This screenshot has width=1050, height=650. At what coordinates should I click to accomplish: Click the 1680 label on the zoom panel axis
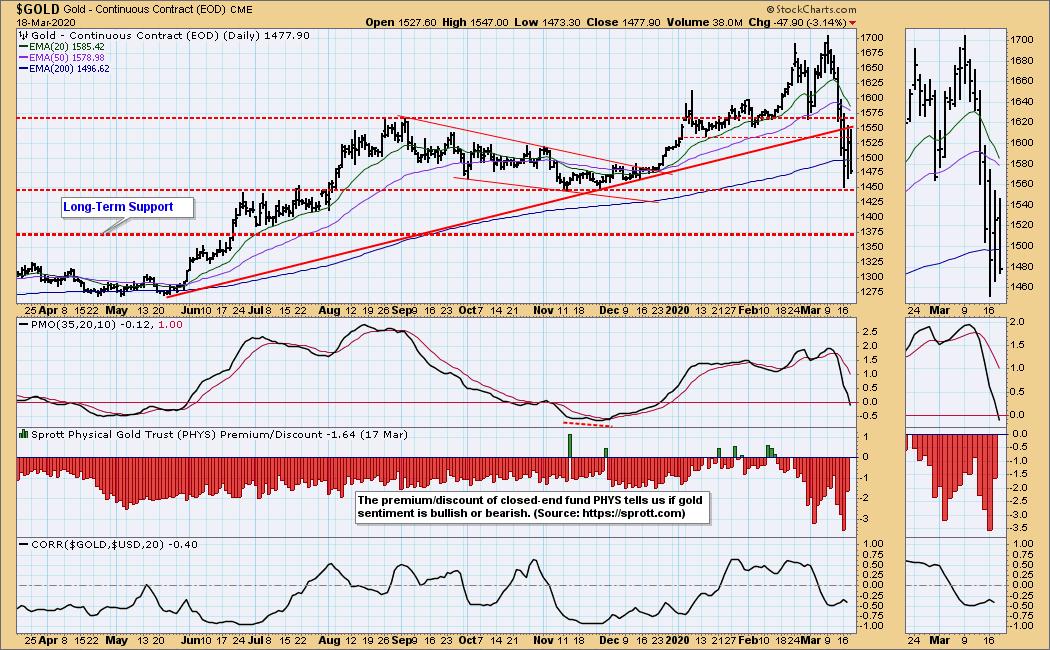1022,61
